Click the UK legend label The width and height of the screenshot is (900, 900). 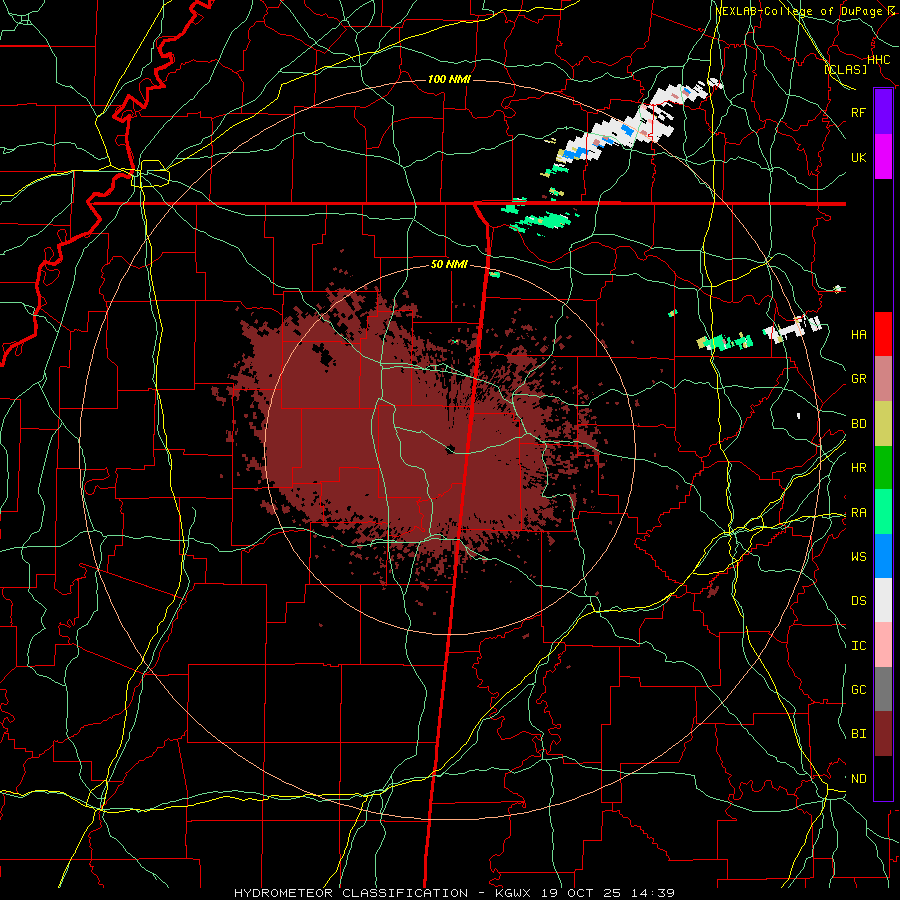859,157
